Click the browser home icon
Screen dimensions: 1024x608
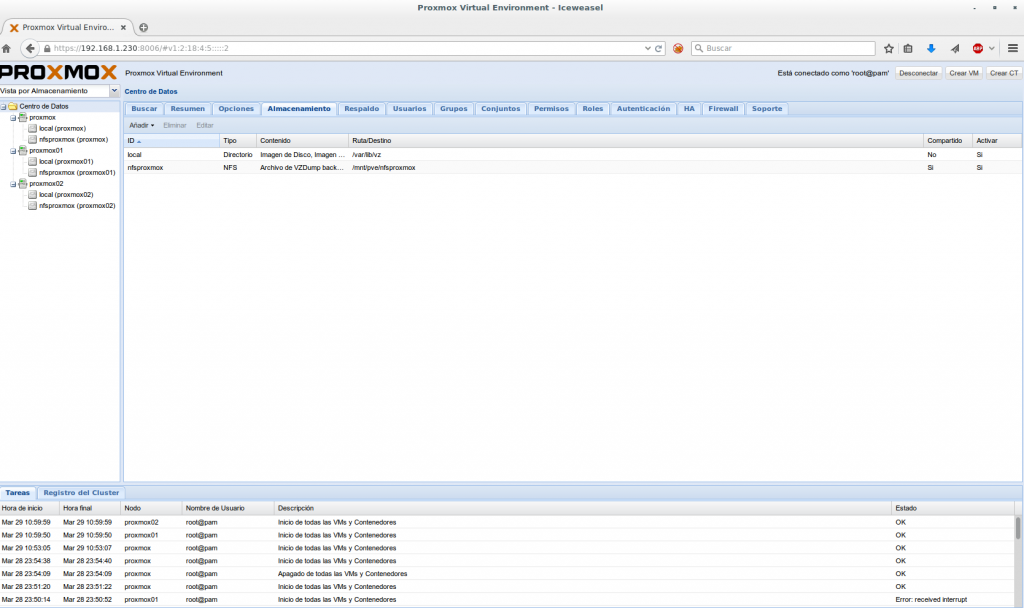[x=7, y=48]
